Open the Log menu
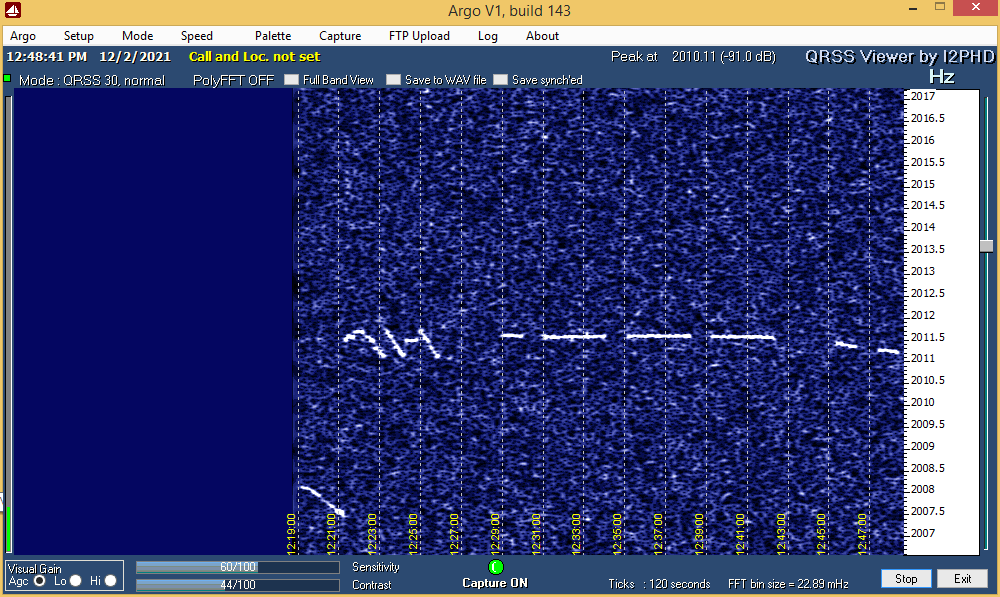This screenshot has width=1000, height=597. 487,36
